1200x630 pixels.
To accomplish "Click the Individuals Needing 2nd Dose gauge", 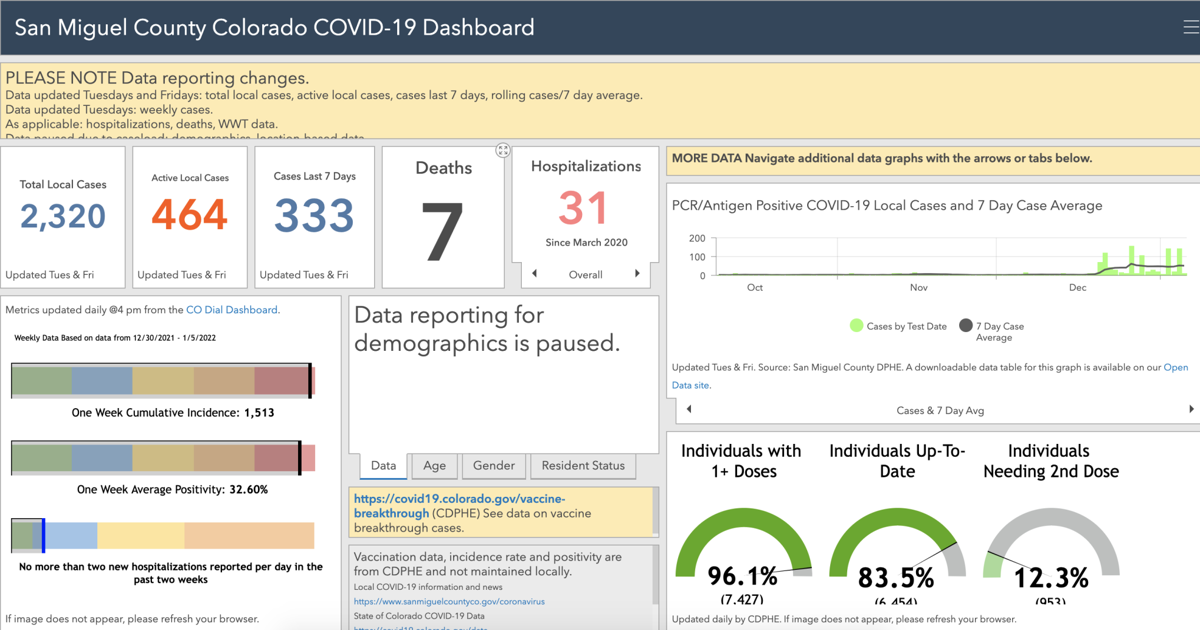I will click(x=1050, y=542).
